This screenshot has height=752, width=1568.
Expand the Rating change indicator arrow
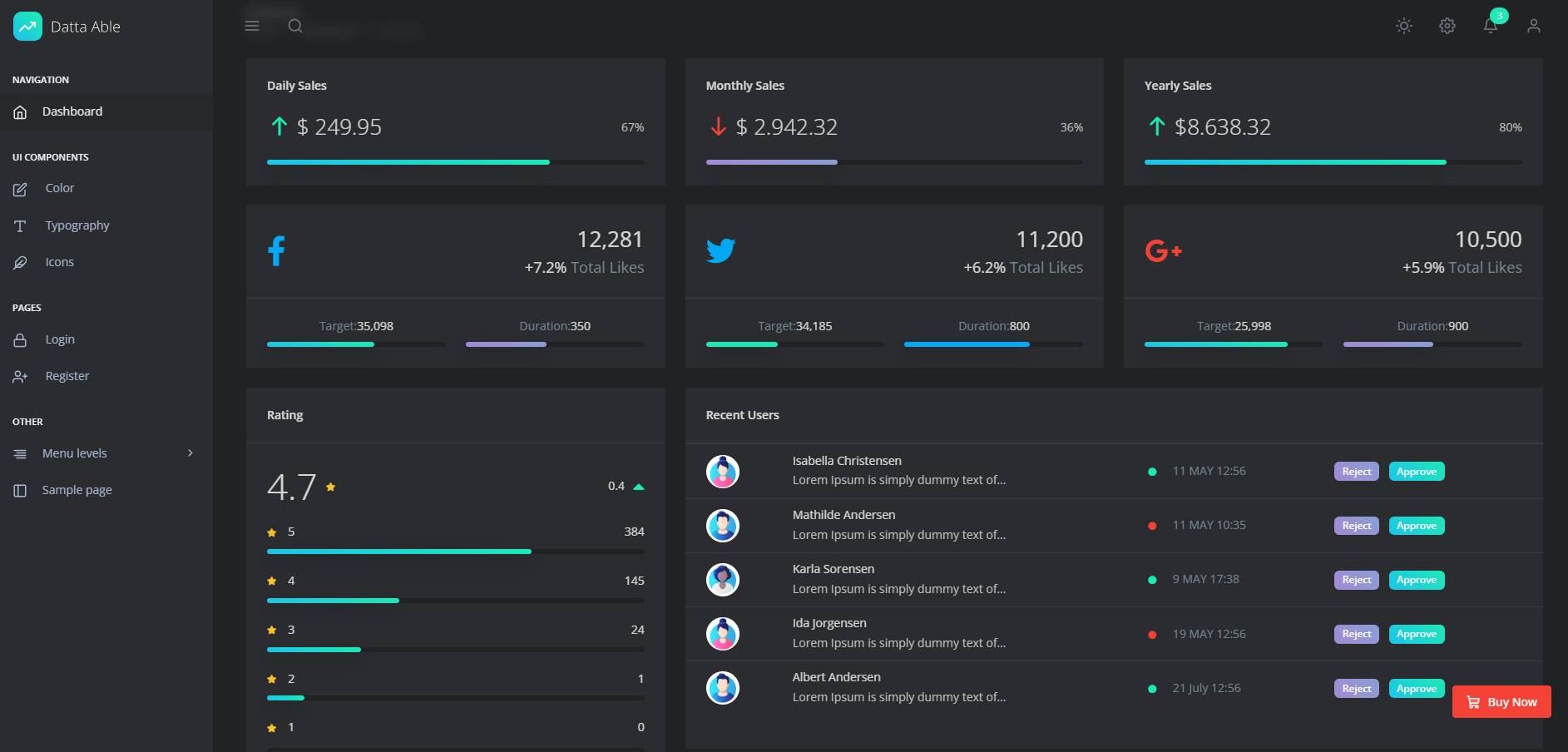pyautogui.click(x=638, y=486)
